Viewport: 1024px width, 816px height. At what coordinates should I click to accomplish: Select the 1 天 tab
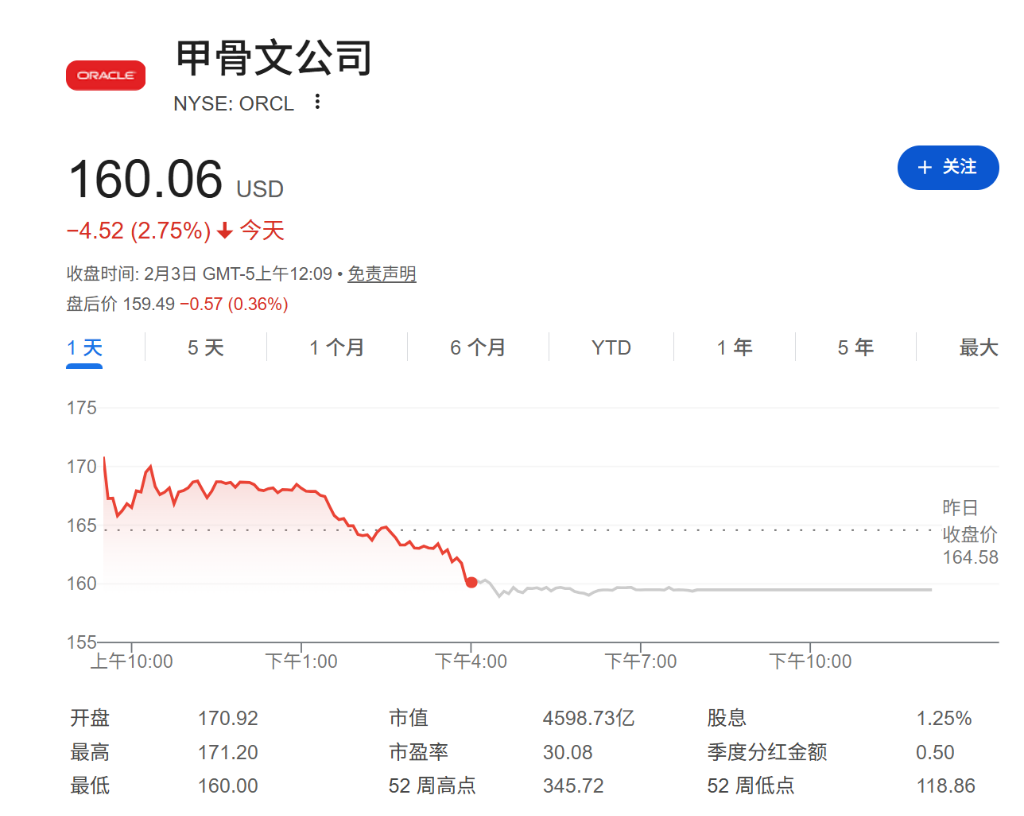84,348
